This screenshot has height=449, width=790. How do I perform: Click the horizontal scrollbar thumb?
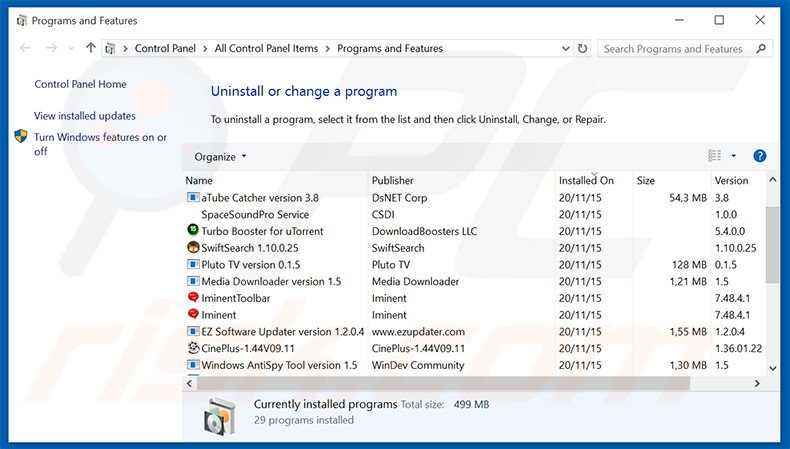click(443, 383)
